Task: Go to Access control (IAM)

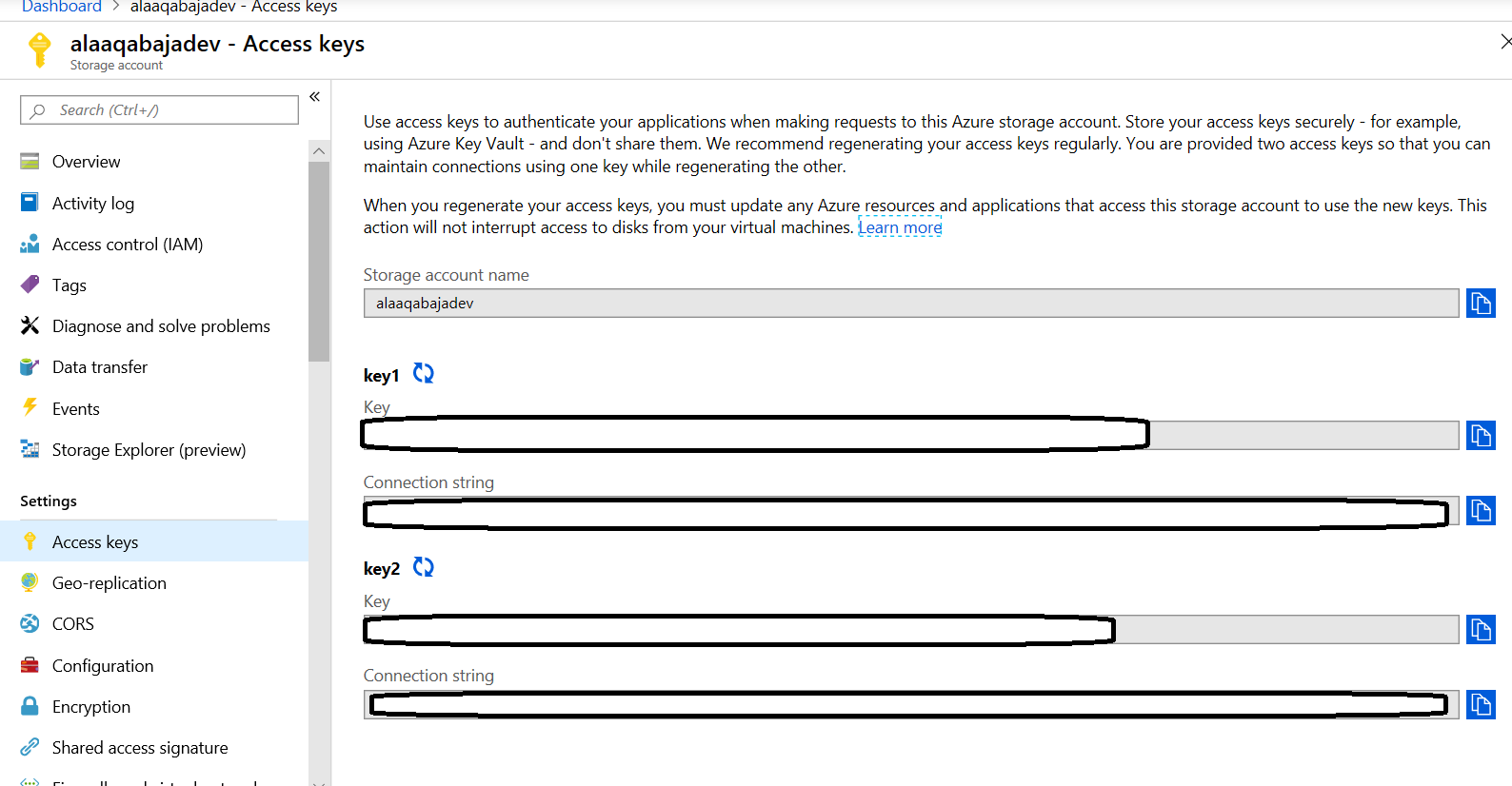Action: pos(127,245)
